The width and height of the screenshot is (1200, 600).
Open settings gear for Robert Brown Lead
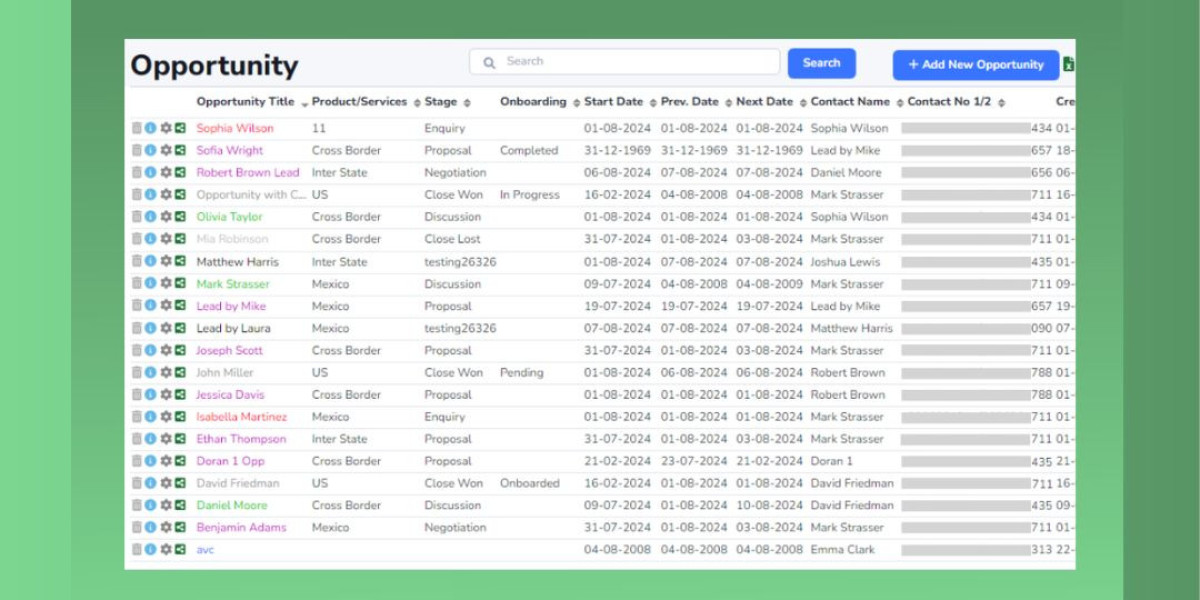pos(166,172)
